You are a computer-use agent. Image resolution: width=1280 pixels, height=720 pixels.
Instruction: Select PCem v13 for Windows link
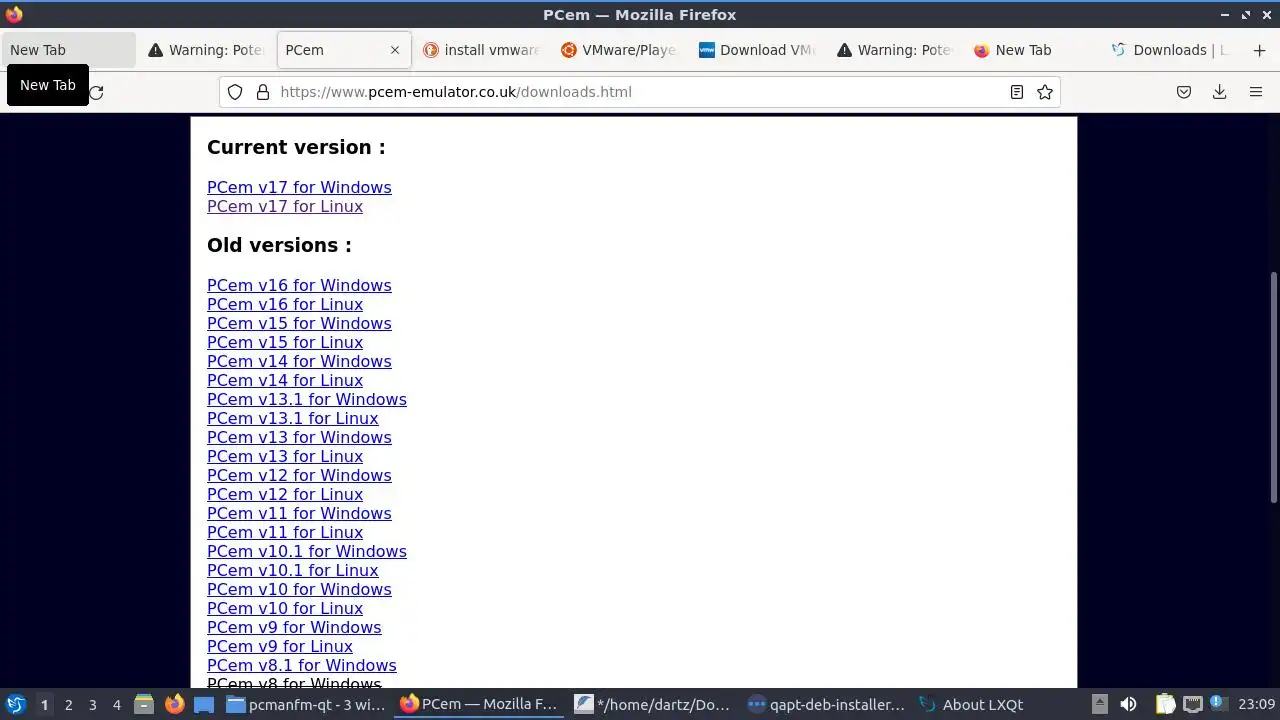299,438
